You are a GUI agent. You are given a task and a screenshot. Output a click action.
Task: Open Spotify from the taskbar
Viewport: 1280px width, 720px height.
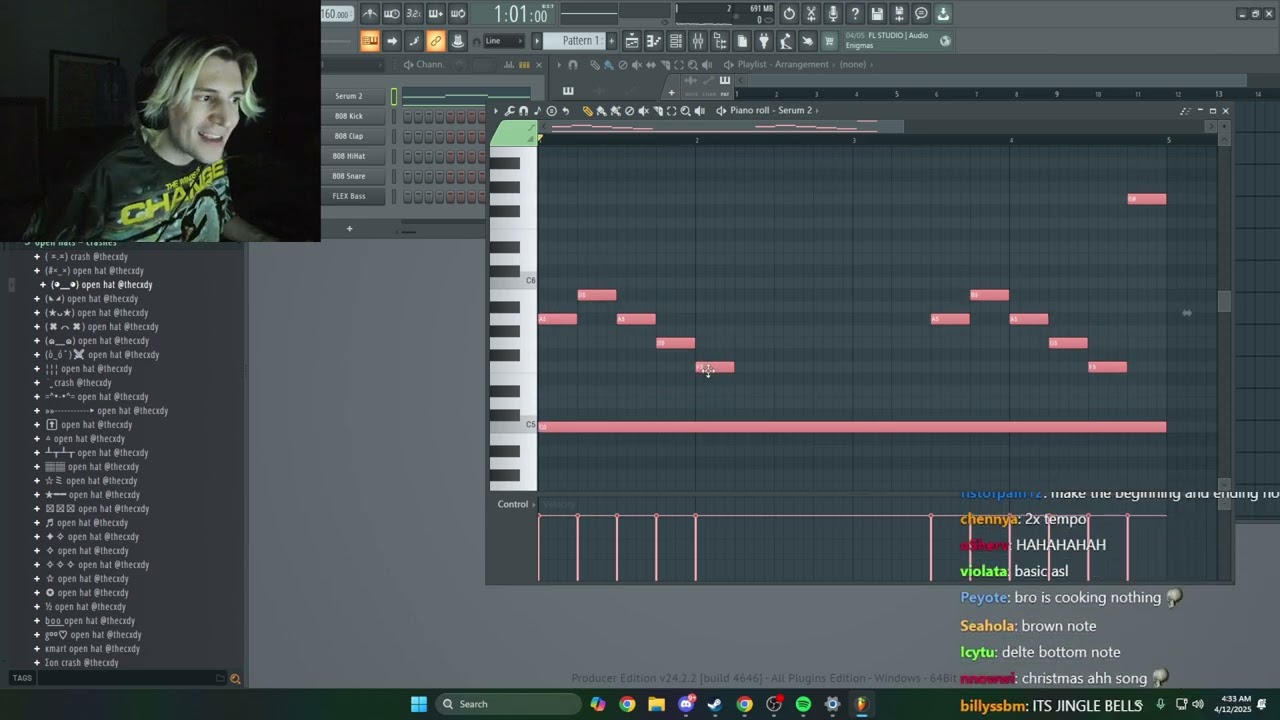(803, 704)
